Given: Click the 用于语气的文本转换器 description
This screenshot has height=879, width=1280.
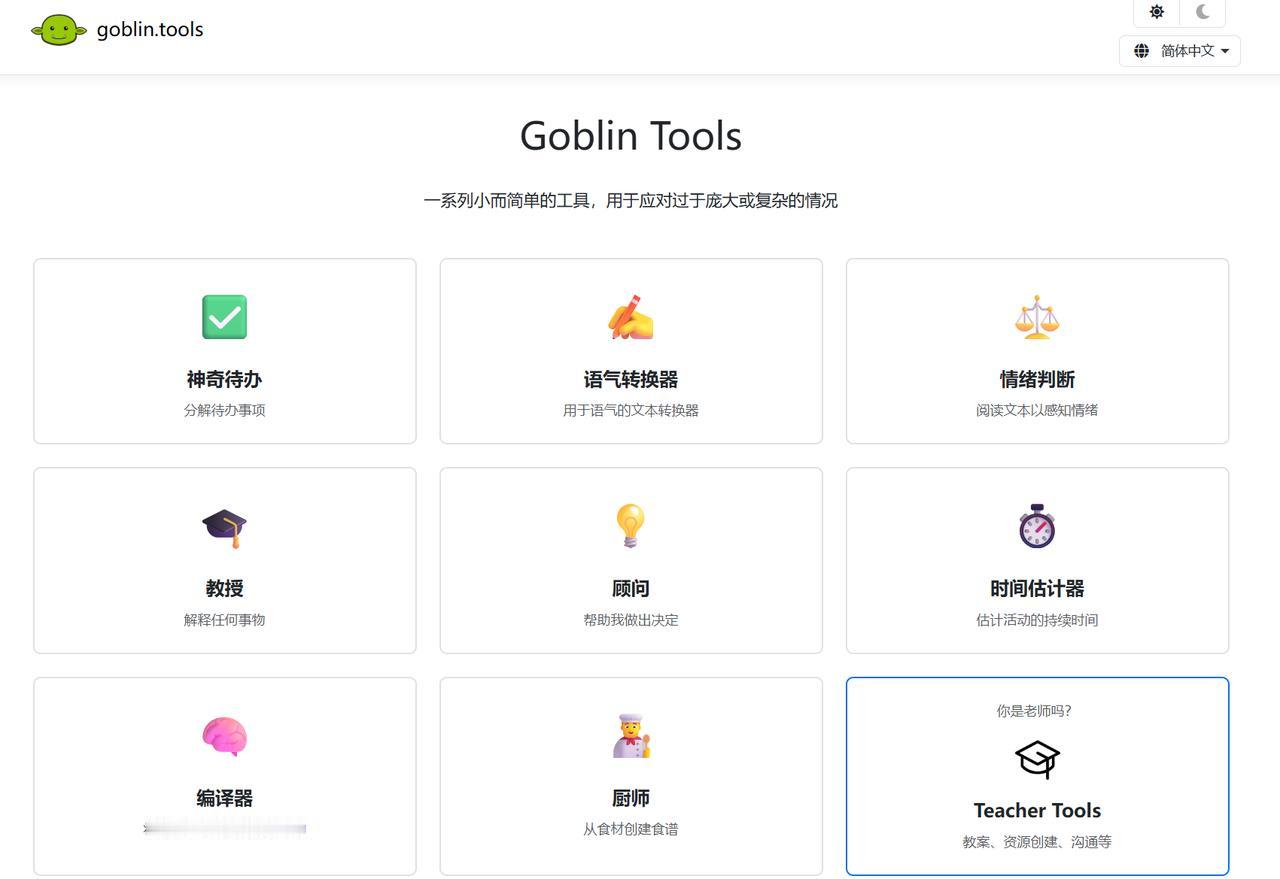Looking at the screenshot, I should tap(631, 410).
